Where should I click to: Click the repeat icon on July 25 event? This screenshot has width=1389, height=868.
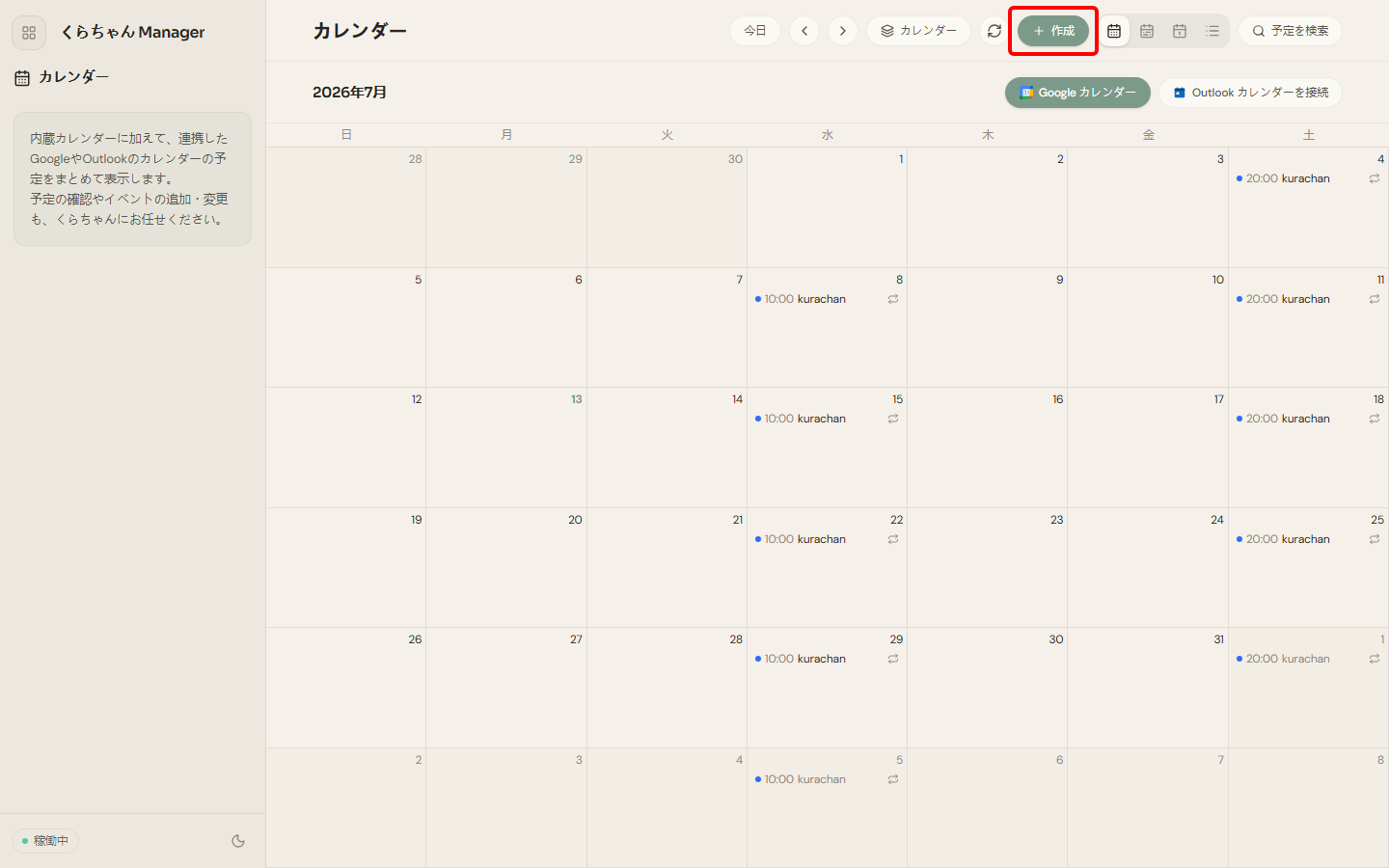click(x=1375, y=539)
